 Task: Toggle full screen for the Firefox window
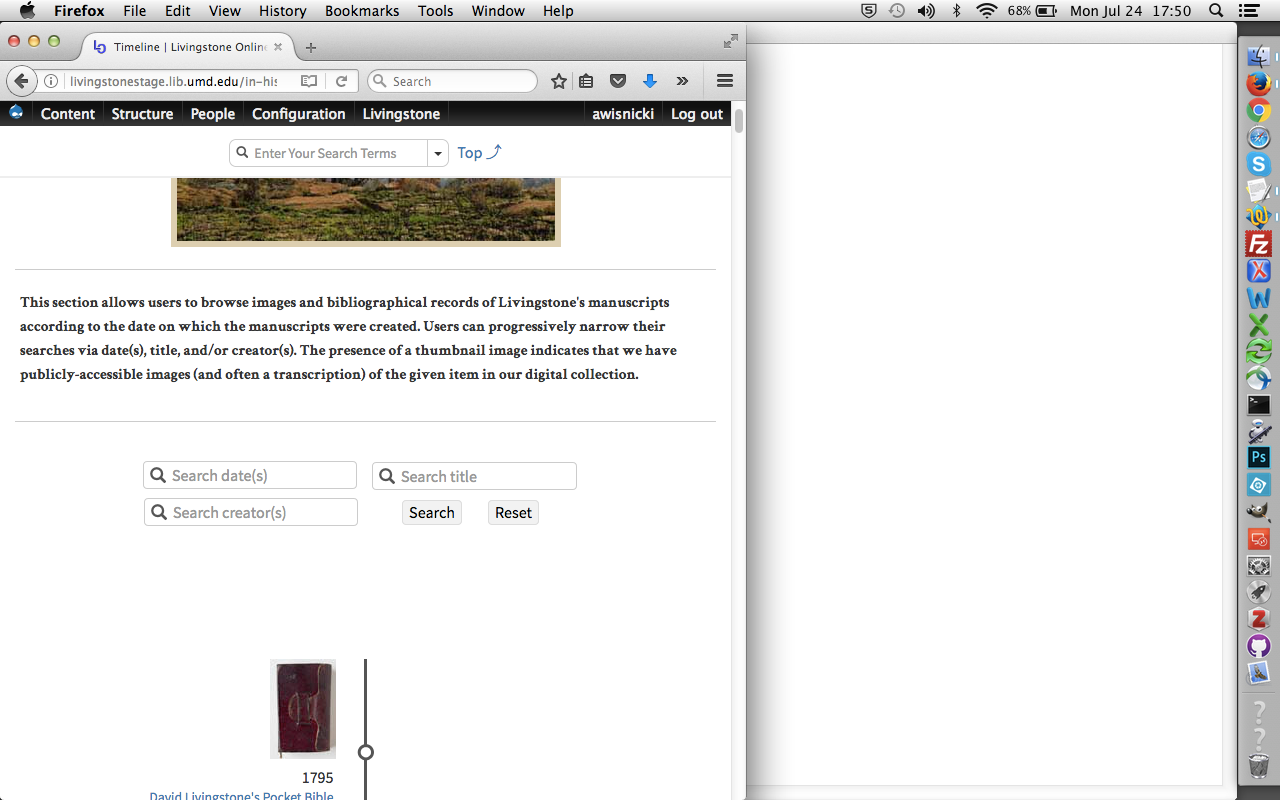[x=731, y=41]
